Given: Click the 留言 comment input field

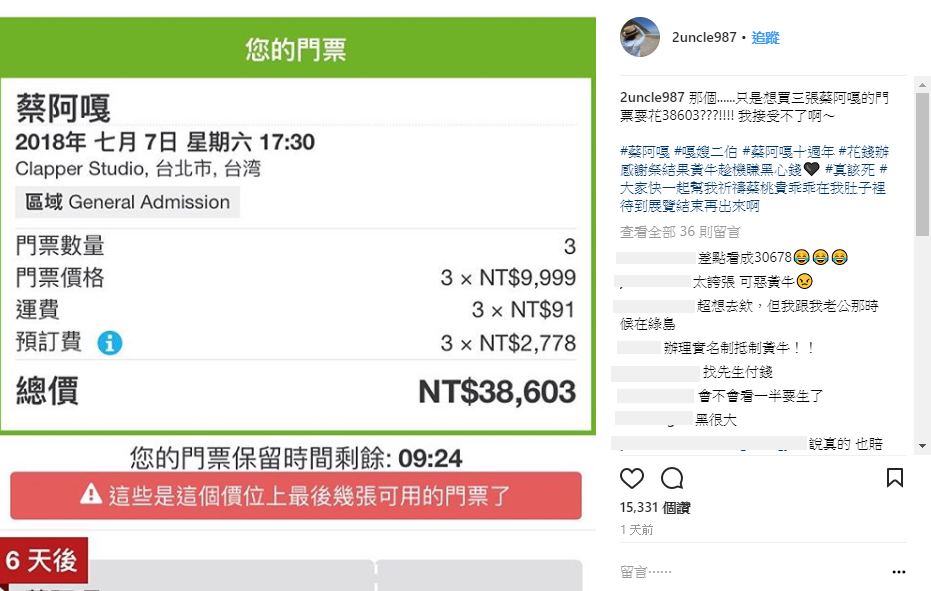Looking at the screenshot, I should [740, 572].
